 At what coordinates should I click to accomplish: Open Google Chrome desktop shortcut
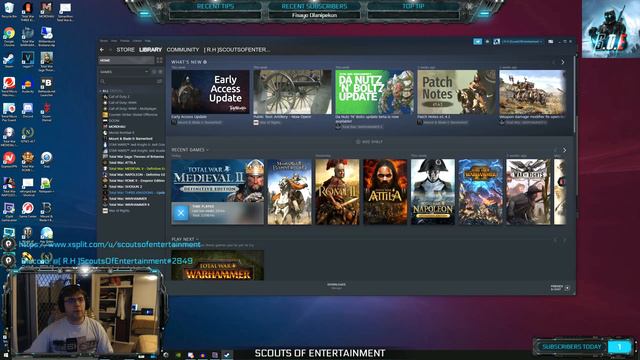pos(9,36)
